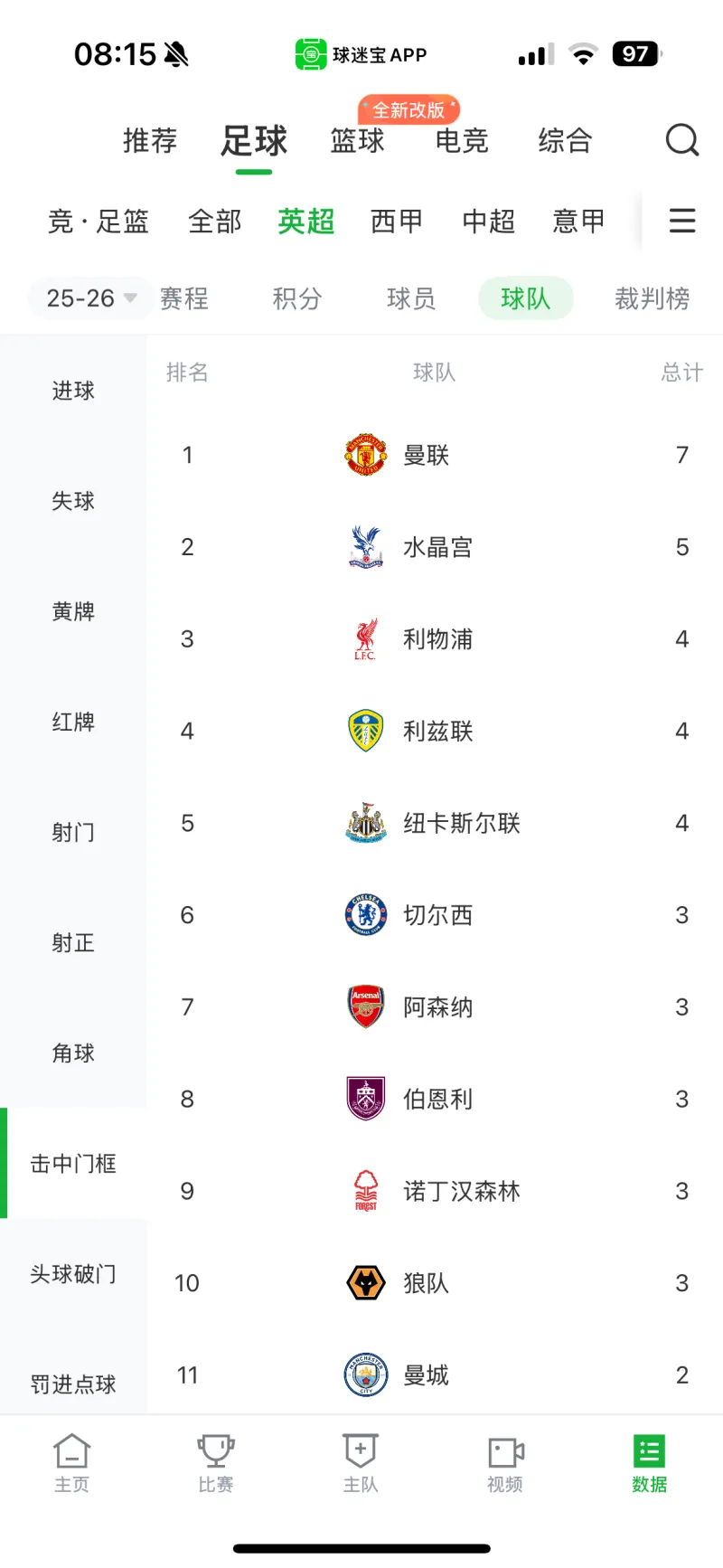Tap the 阿森纳 team name
This screenshot has width=723, height=1568.
click(438, 1007)
